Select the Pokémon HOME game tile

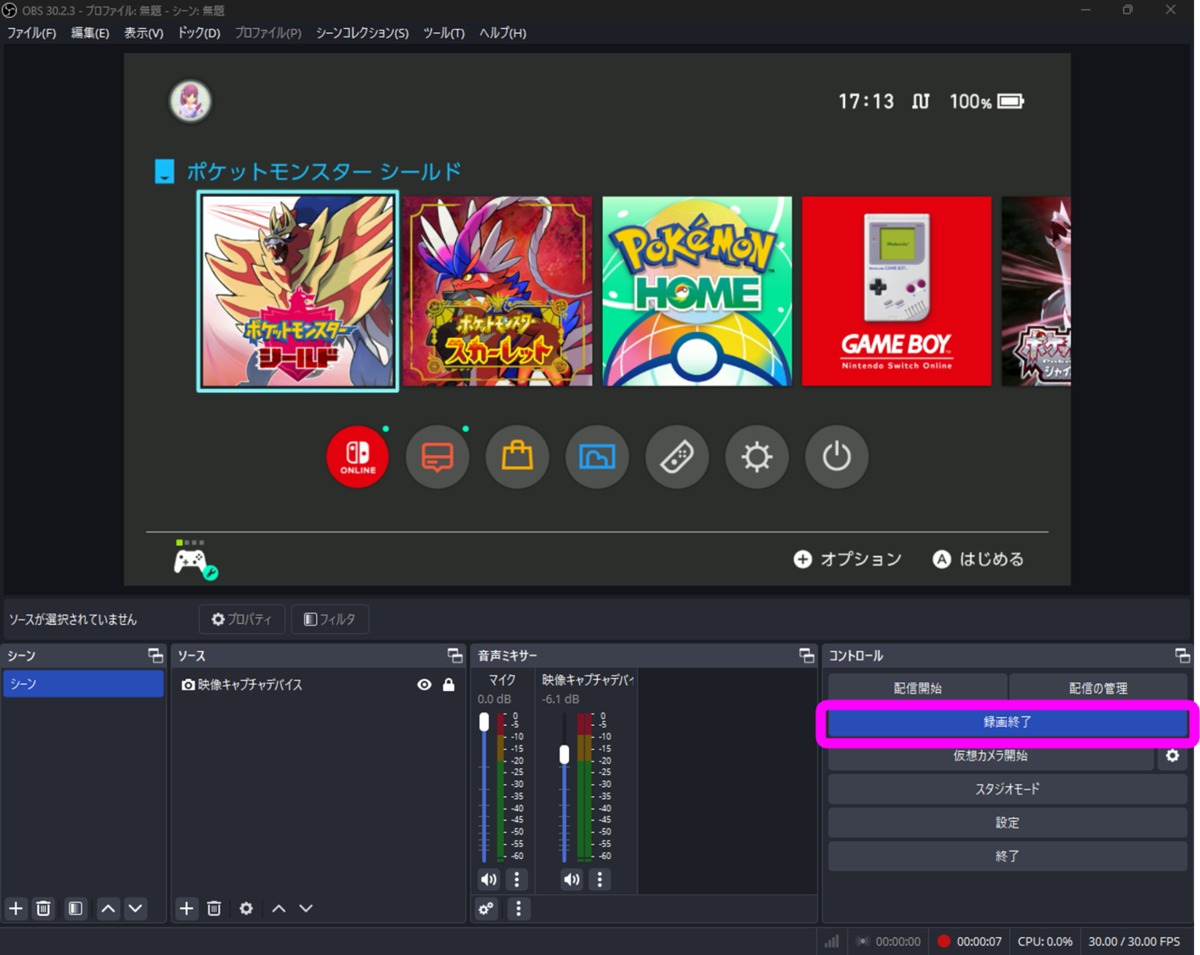pyautogui.click(x=697, y=291)
